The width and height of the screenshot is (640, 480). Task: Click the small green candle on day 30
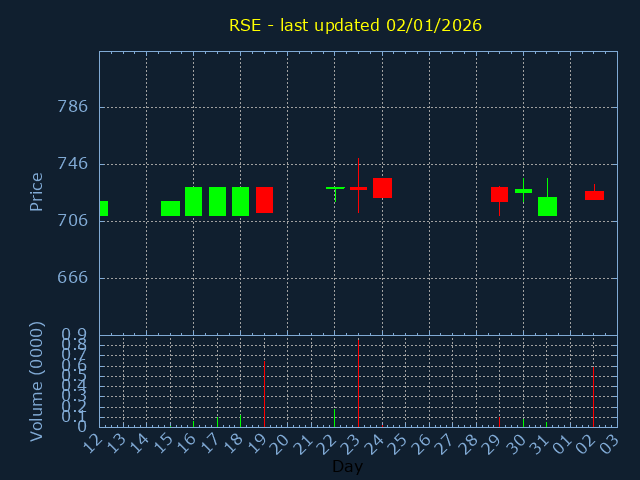[523, 190]
